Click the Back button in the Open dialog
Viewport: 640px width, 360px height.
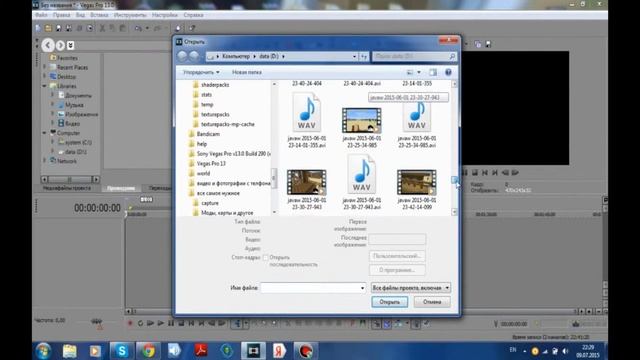click(182, 56)
